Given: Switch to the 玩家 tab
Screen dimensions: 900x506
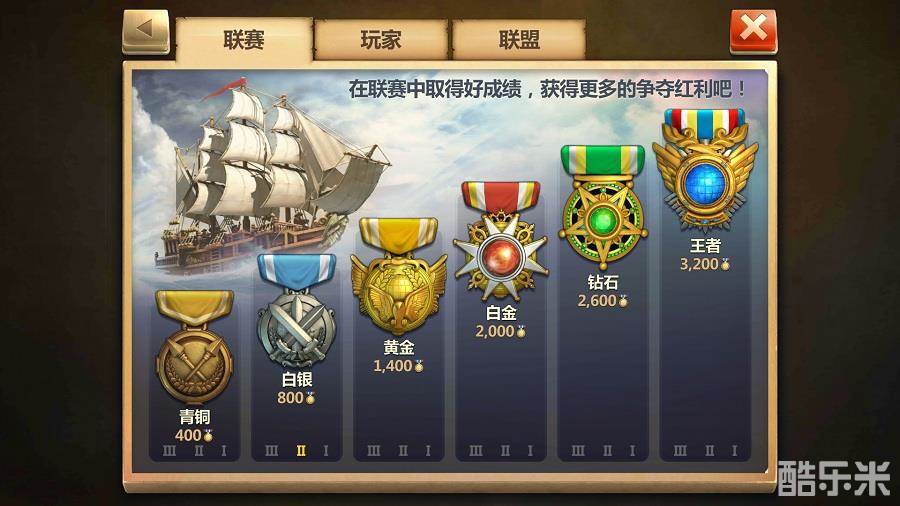Looking at the screenshot, I should pyautogui.click(x=381, y=40).
